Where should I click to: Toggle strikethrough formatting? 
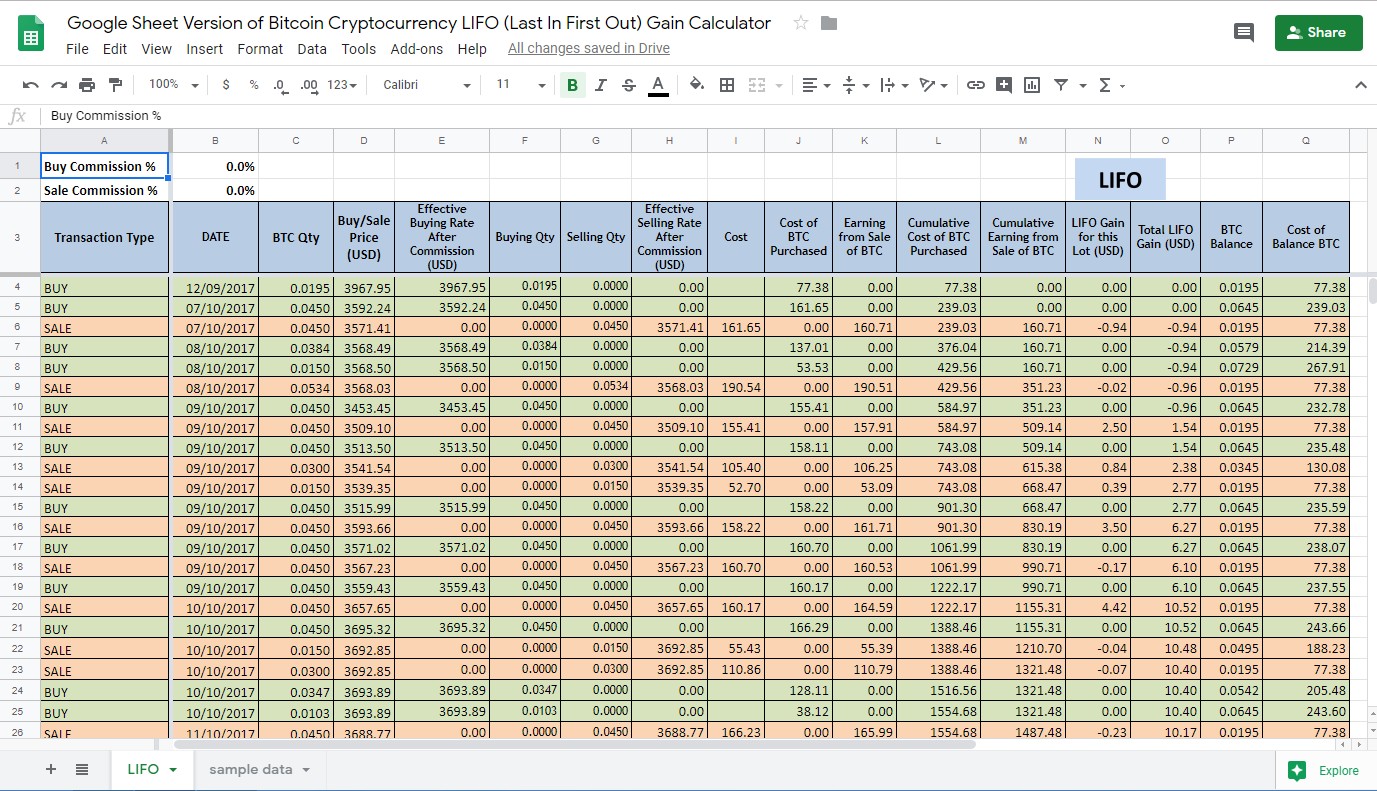[x=628, y=85]
